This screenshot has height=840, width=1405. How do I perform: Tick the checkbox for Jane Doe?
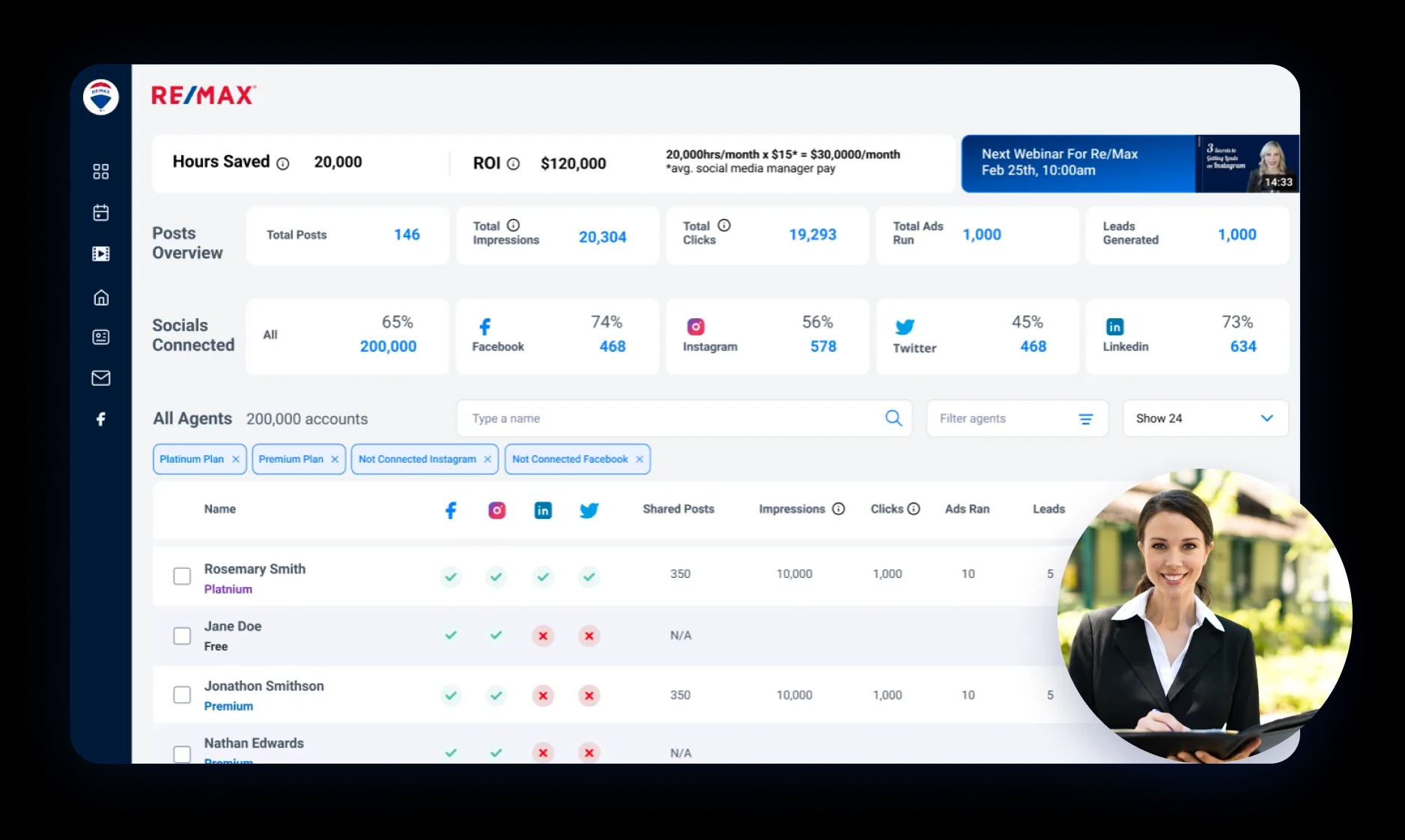[182, 636]
